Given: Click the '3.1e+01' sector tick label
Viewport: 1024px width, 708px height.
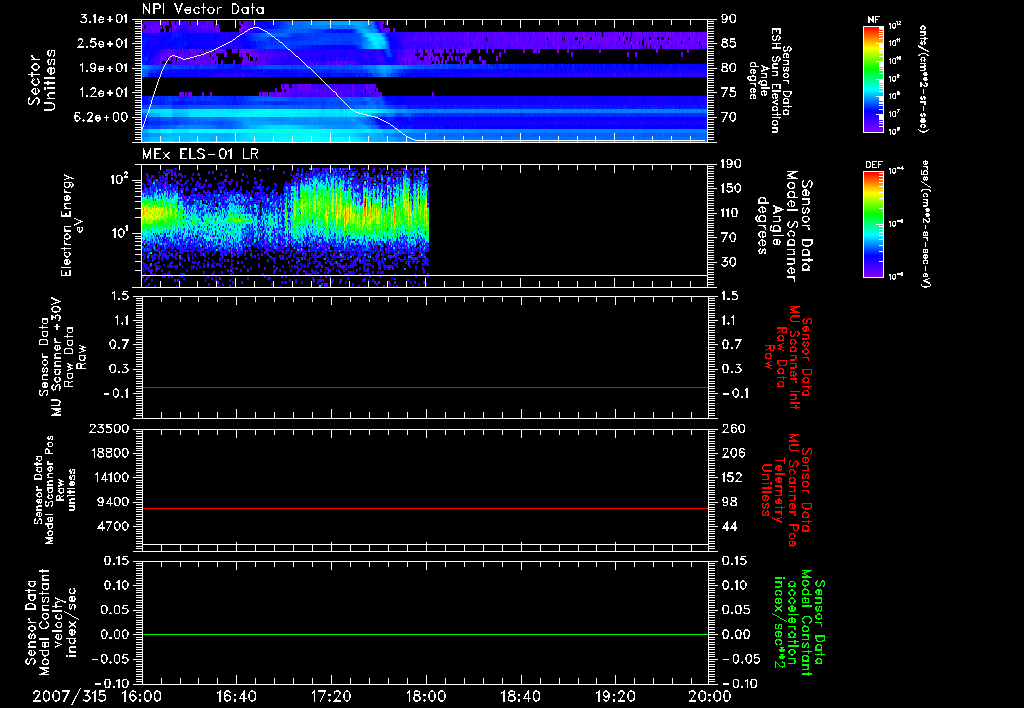Looking at the screenshot, I should [103, 19].
